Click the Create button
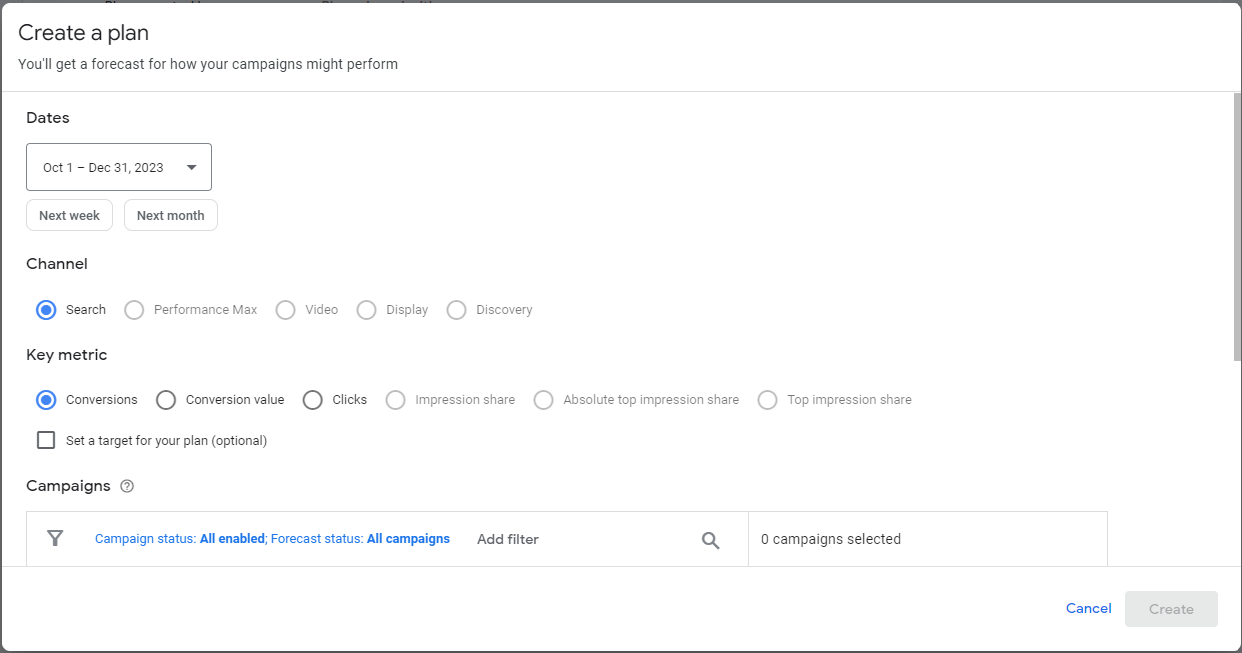The height and width of the screenshot is (653, 1242). coord(1170,608)
